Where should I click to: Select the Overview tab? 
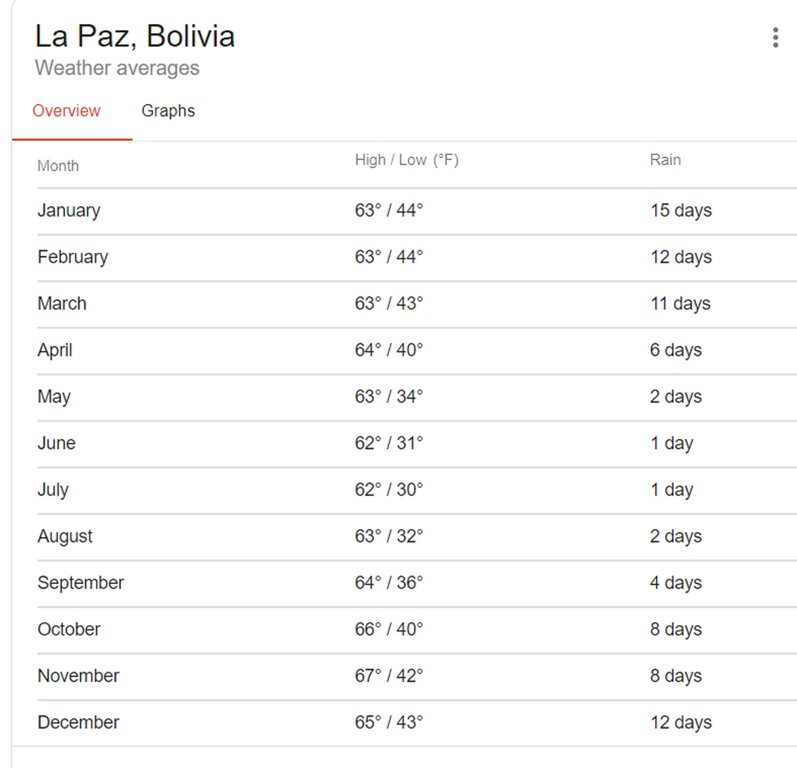coord(66,111)
